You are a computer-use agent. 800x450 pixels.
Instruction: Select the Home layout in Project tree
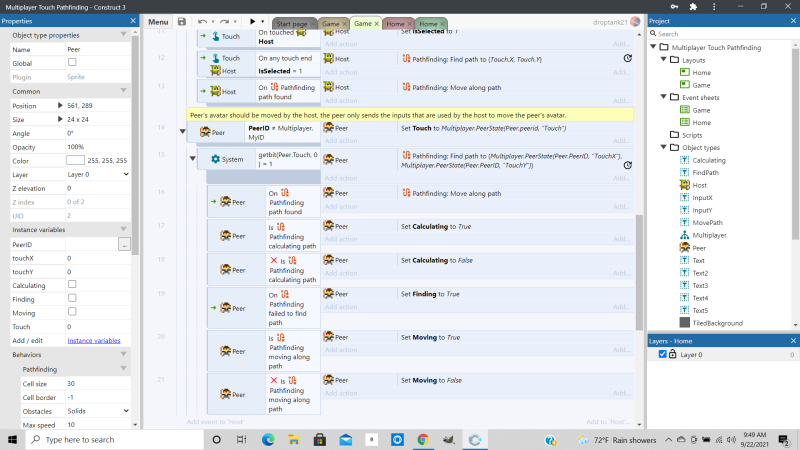point(701,72)
